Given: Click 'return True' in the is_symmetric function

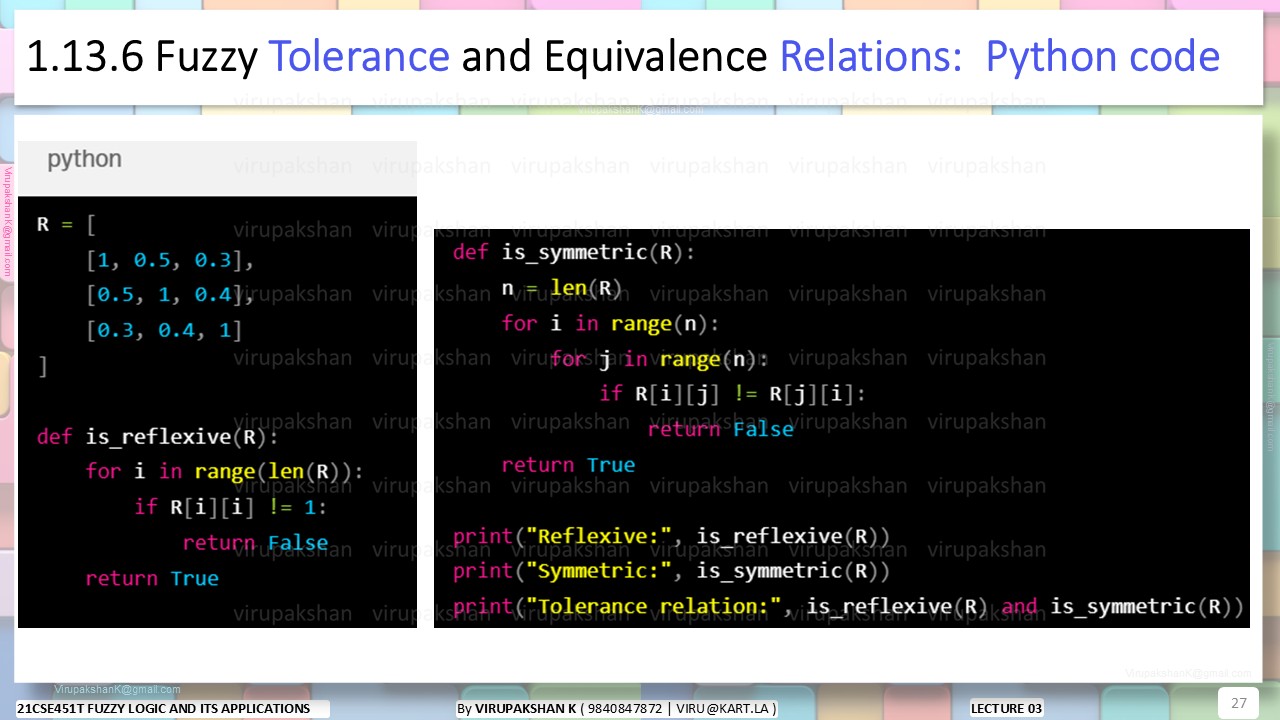Looking at the screenshot, I should (x=568, y=465).
